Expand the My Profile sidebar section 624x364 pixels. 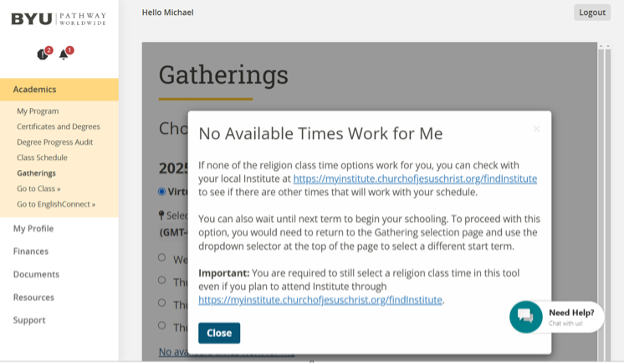coord(33,229)
